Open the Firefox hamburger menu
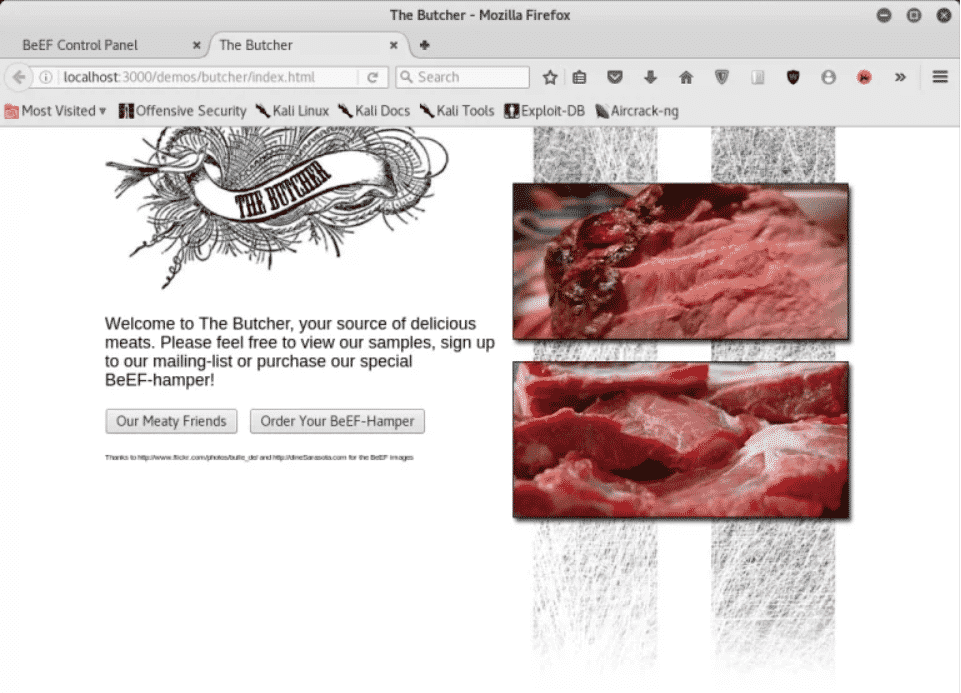Image resolution: width=961 pixels, height=693 pixels. click(x=940, y=77)
